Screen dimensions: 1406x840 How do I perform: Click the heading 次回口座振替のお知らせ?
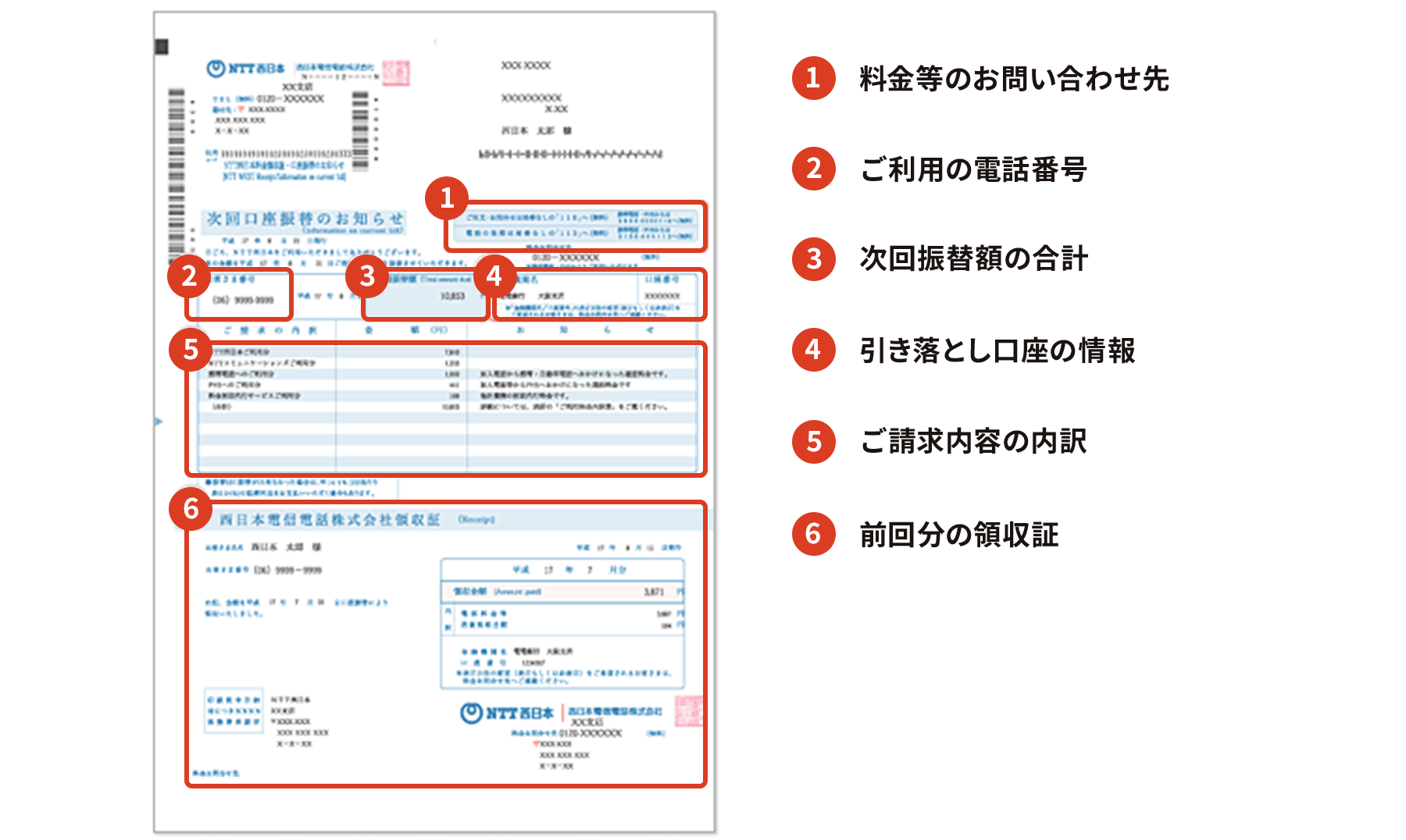pyautogui.click(x=305, y=219)
